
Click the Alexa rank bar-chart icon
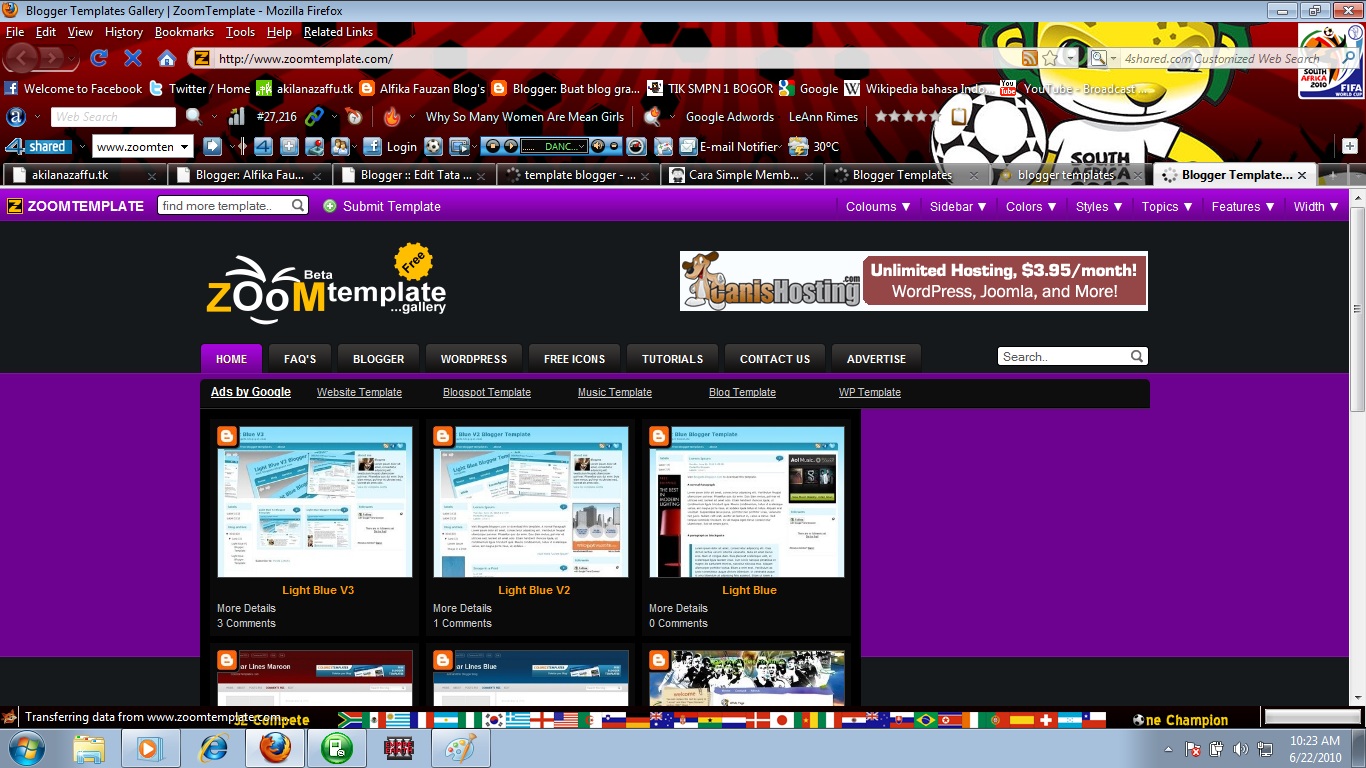click(238, 117)
